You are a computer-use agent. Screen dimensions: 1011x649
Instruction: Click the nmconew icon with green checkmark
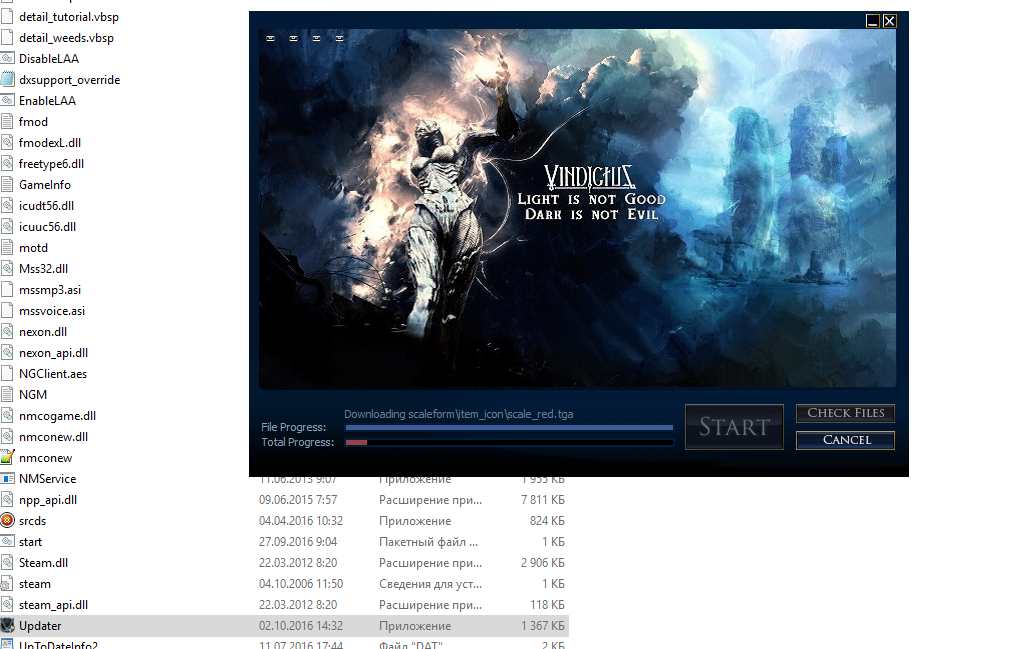click(7, 458)
